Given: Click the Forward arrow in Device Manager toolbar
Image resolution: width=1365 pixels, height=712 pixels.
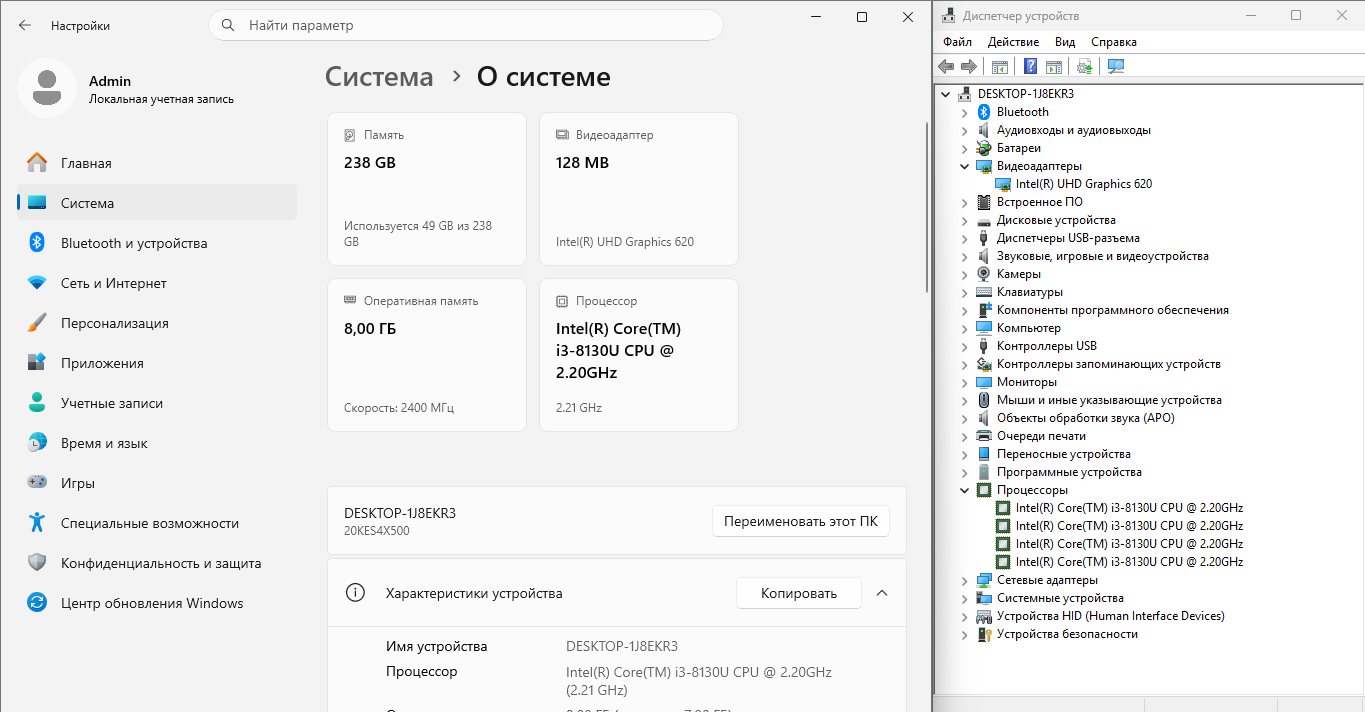Looking at the screenshot, I should (x=968, y=67).
